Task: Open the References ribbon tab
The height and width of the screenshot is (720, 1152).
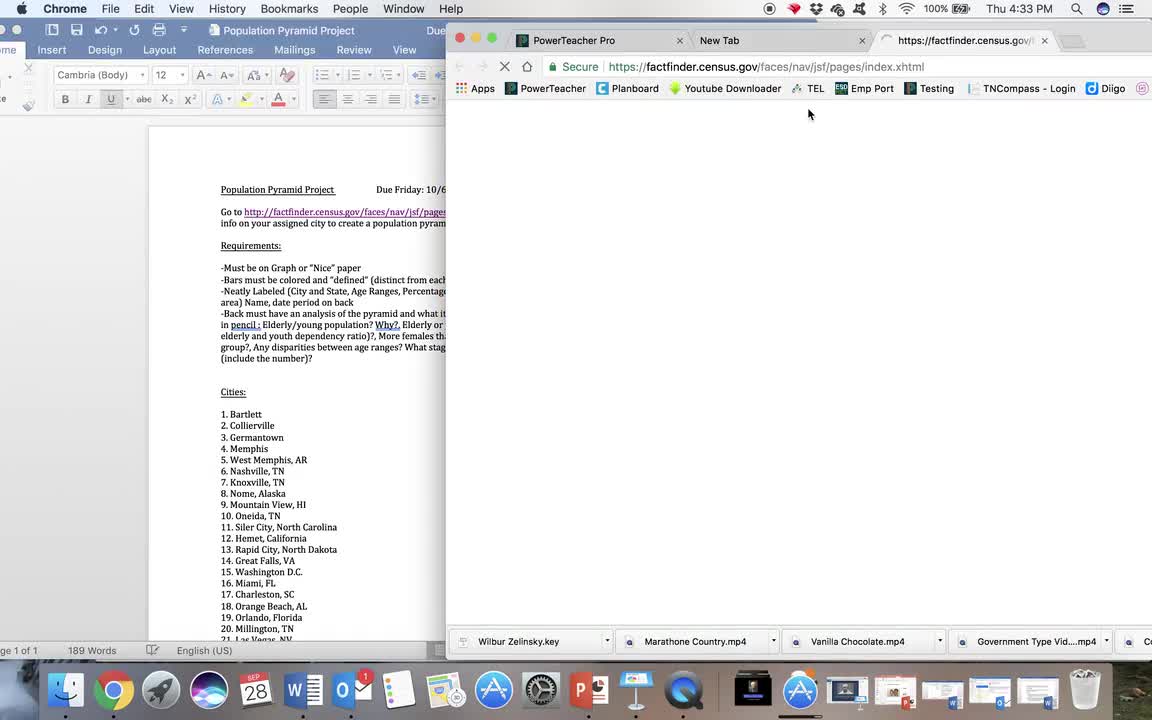Action: point(225,50)
